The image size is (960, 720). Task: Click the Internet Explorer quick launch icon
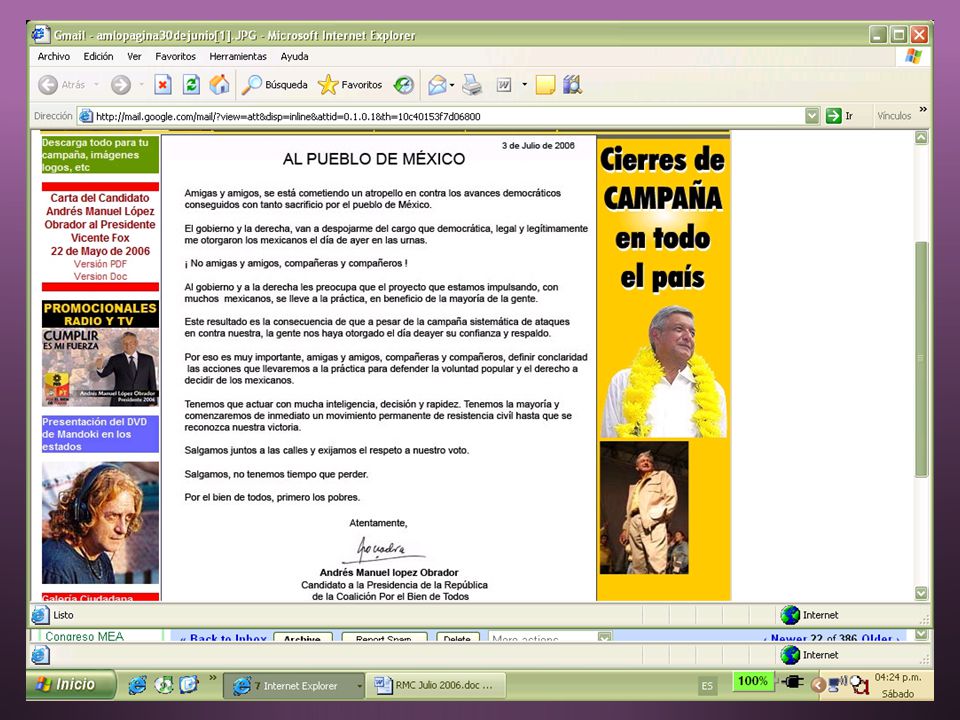(137, 684)
